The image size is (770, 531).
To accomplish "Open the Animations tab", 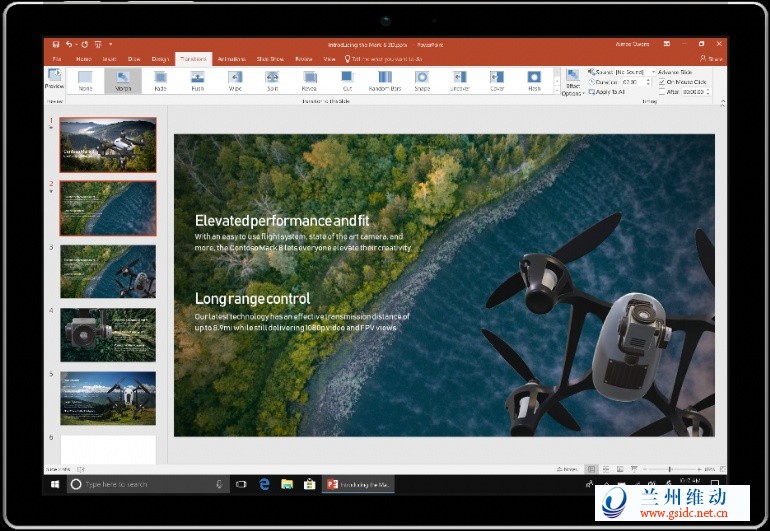I will pos(231,59).
